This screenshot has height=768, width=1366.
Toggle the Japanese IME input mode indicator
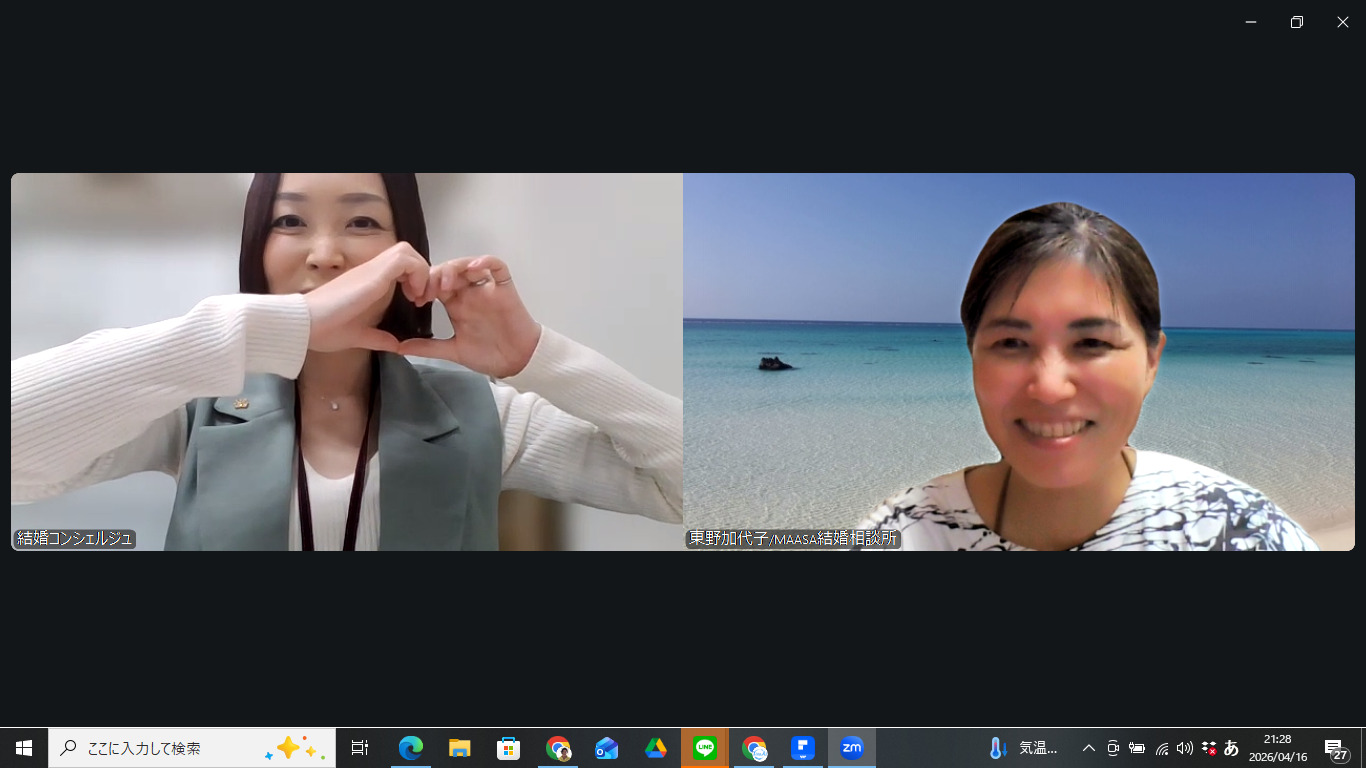pyautogui.click(x=1231, y=748)
